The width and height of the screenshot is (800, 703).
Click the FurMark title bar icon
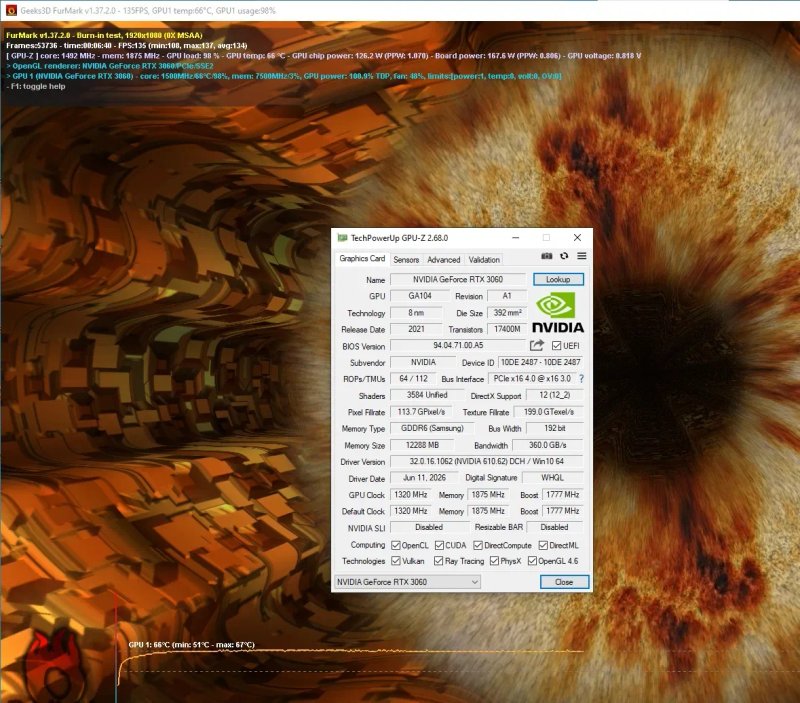(11, 10)
